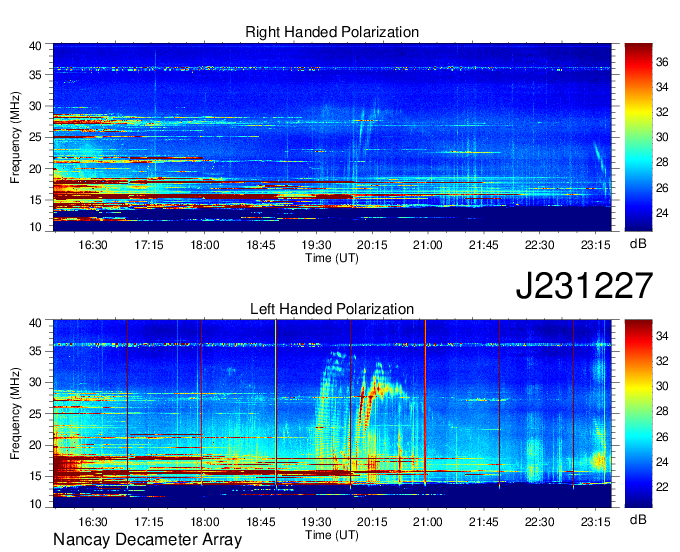Click the 'dB' unit label under the Left Handed color bar

638,520
